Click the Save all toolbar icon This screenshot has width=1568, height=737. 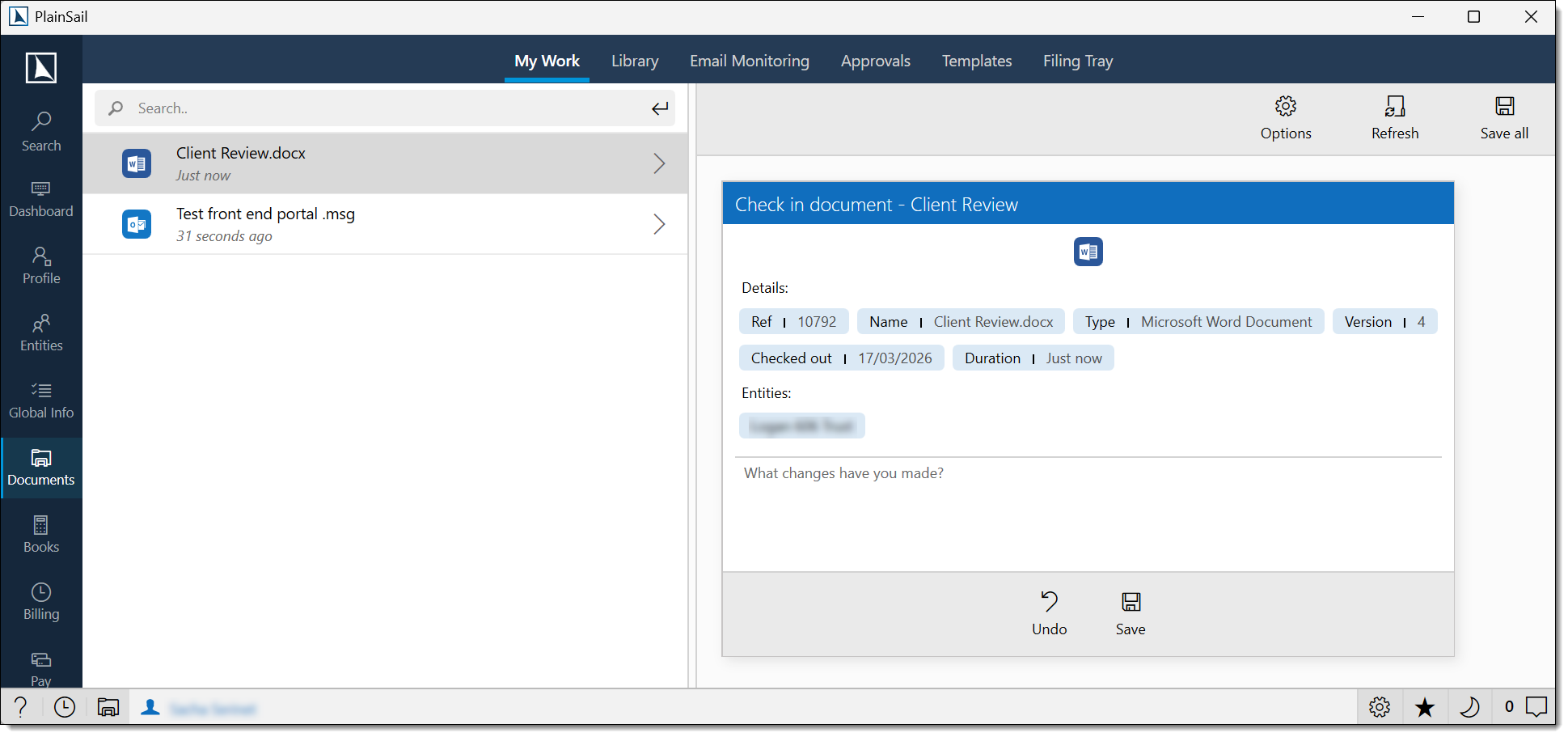point(1503,117)
